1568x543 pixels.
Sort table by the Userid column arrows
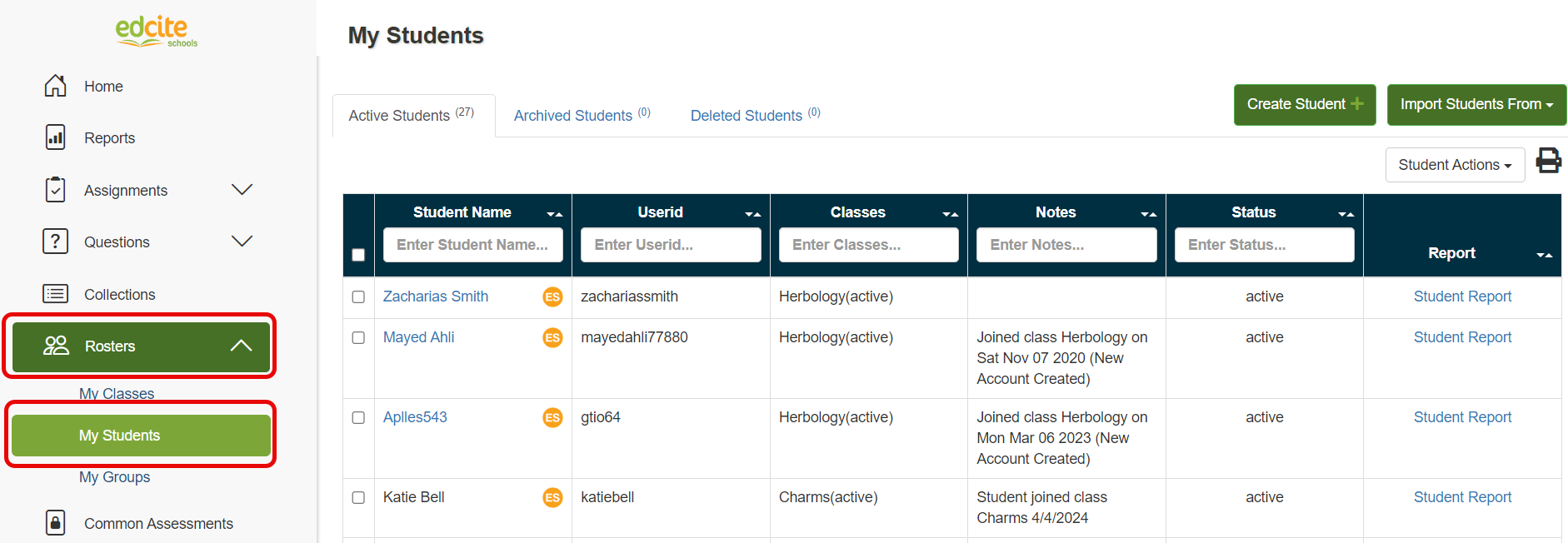pyautogui.click(x=752, y=214)
